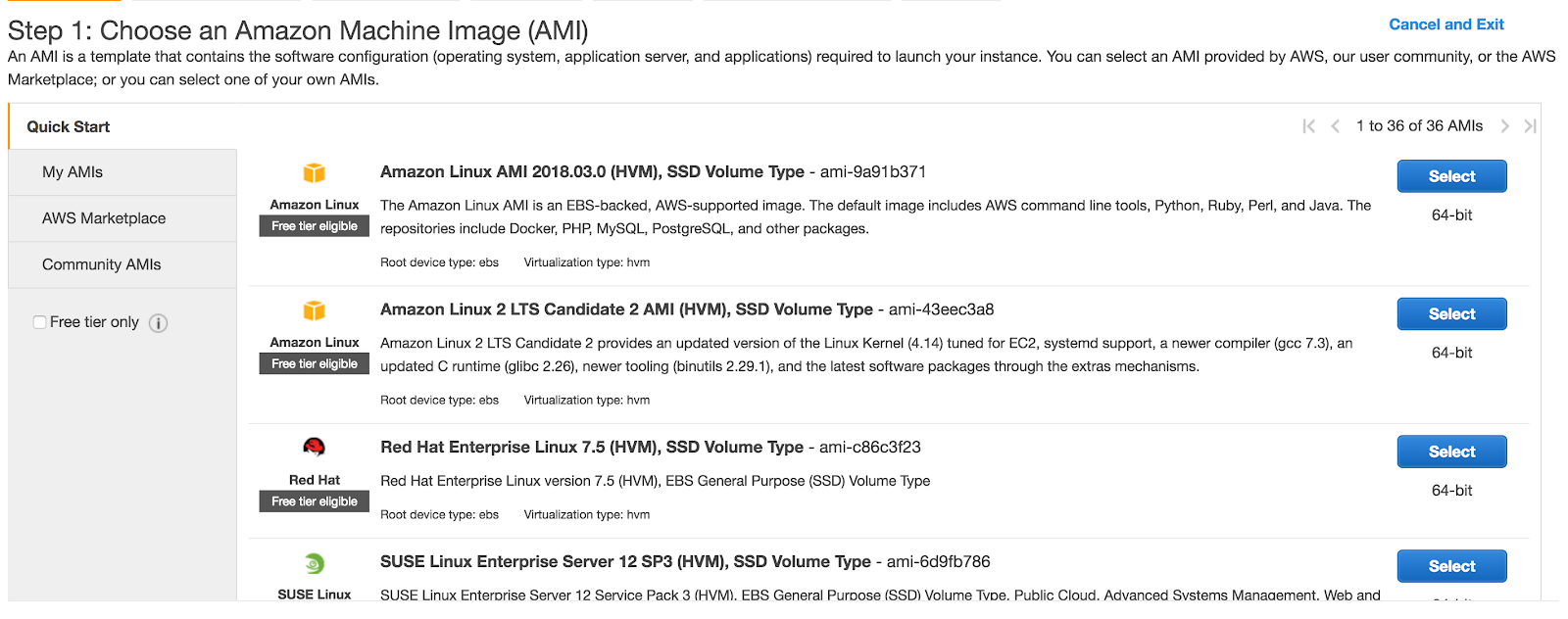Click the 64-bit label for Red Hat
The image size is (1568, 619).
click(x=1451, y=491)
